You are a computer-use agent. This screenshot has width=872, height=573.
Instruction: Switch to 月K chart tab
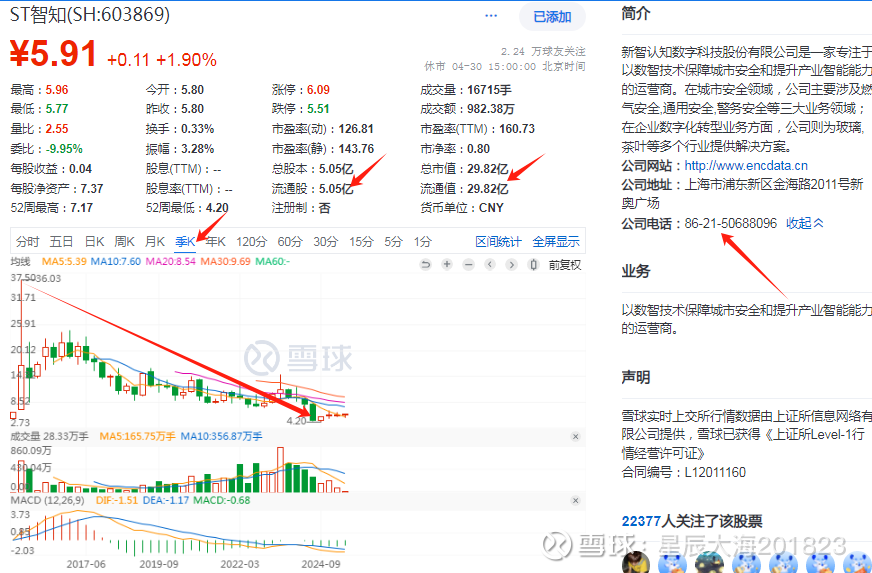click(155, 242)
